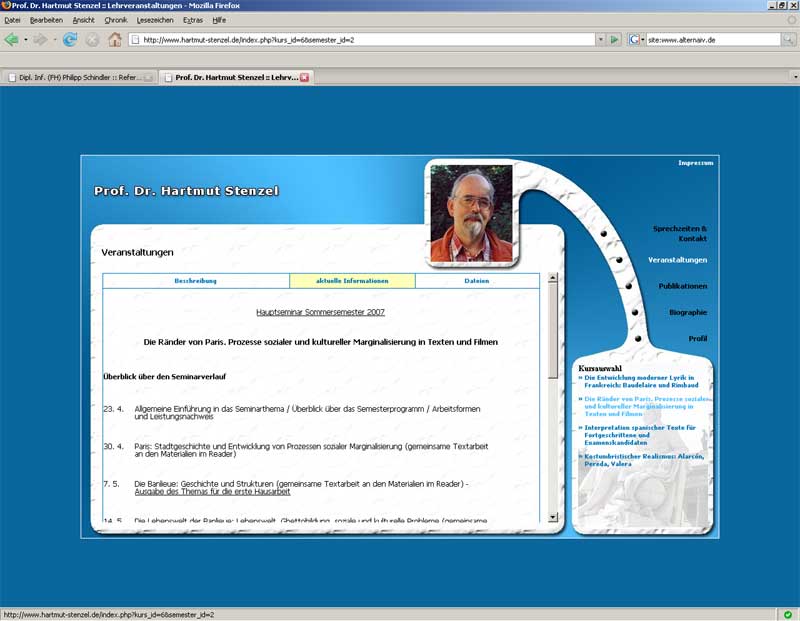Open the Chronik menu
Viewport: 800px width, 621px height.
(x=115, y=20)
